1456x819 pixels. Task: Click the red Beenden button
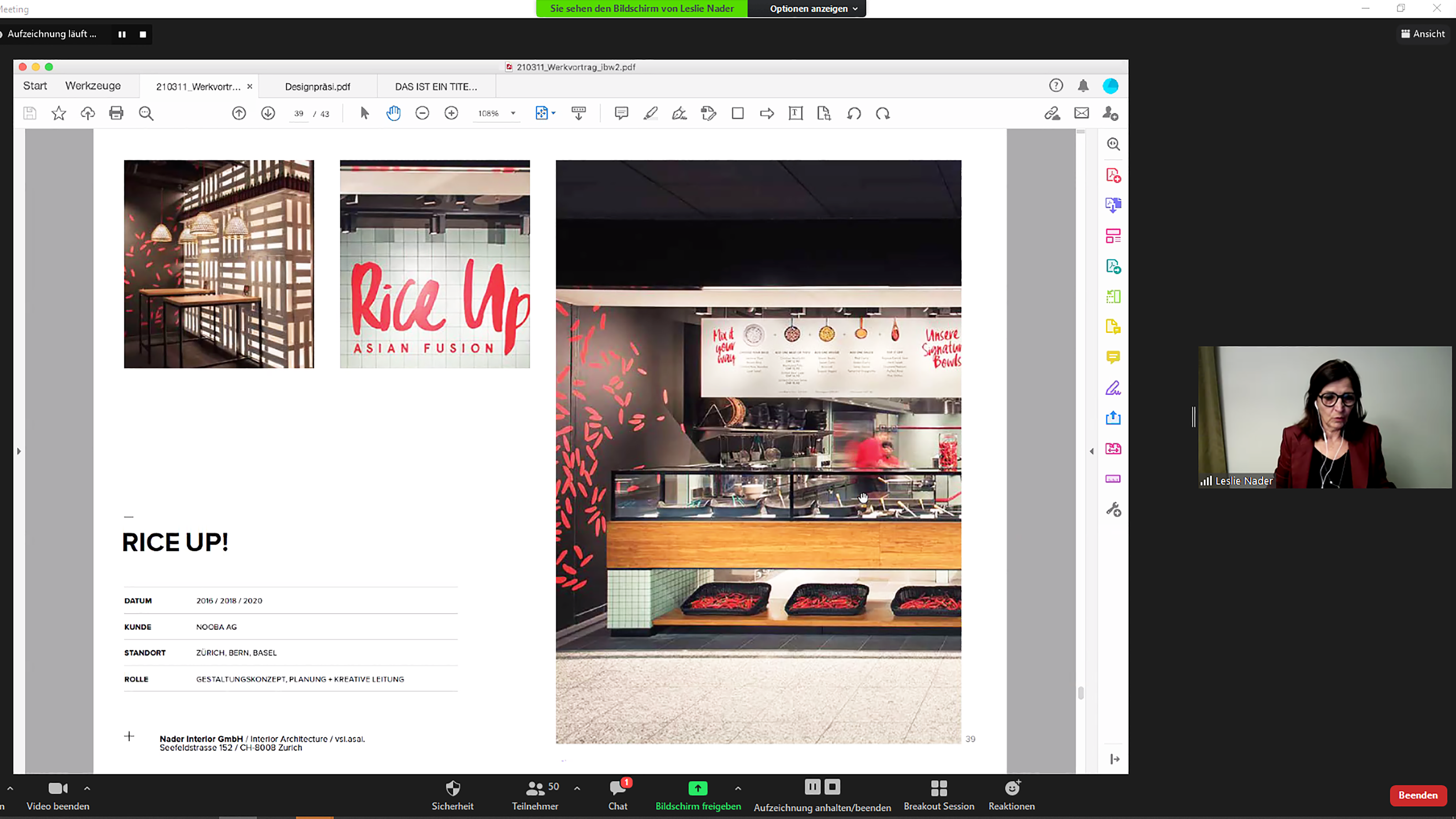(x=1417, y=795)
